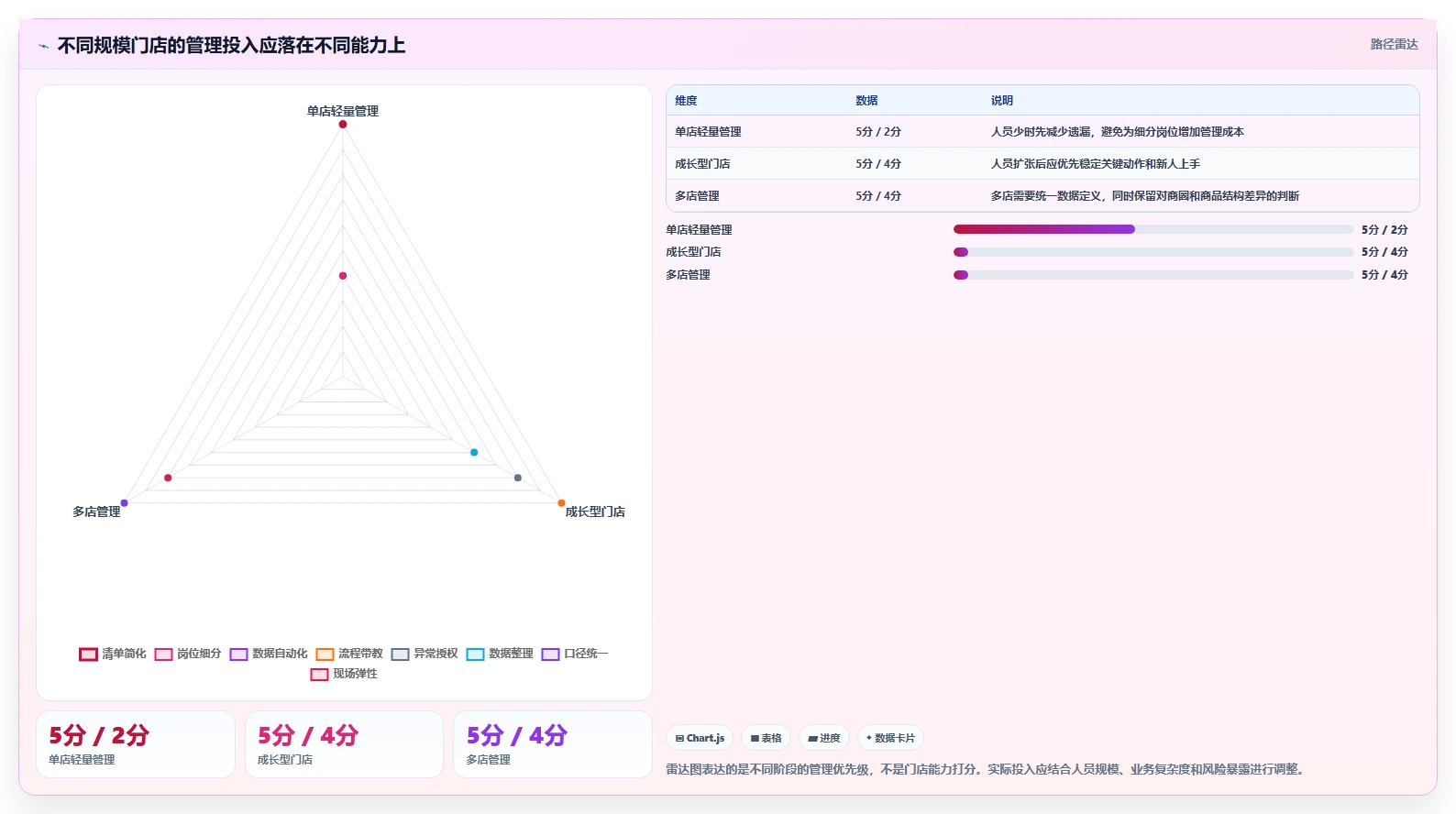Click the purple point at 多店管理 vertex
Viewport: 1456px width, 814px height.
tap(124, 503)
